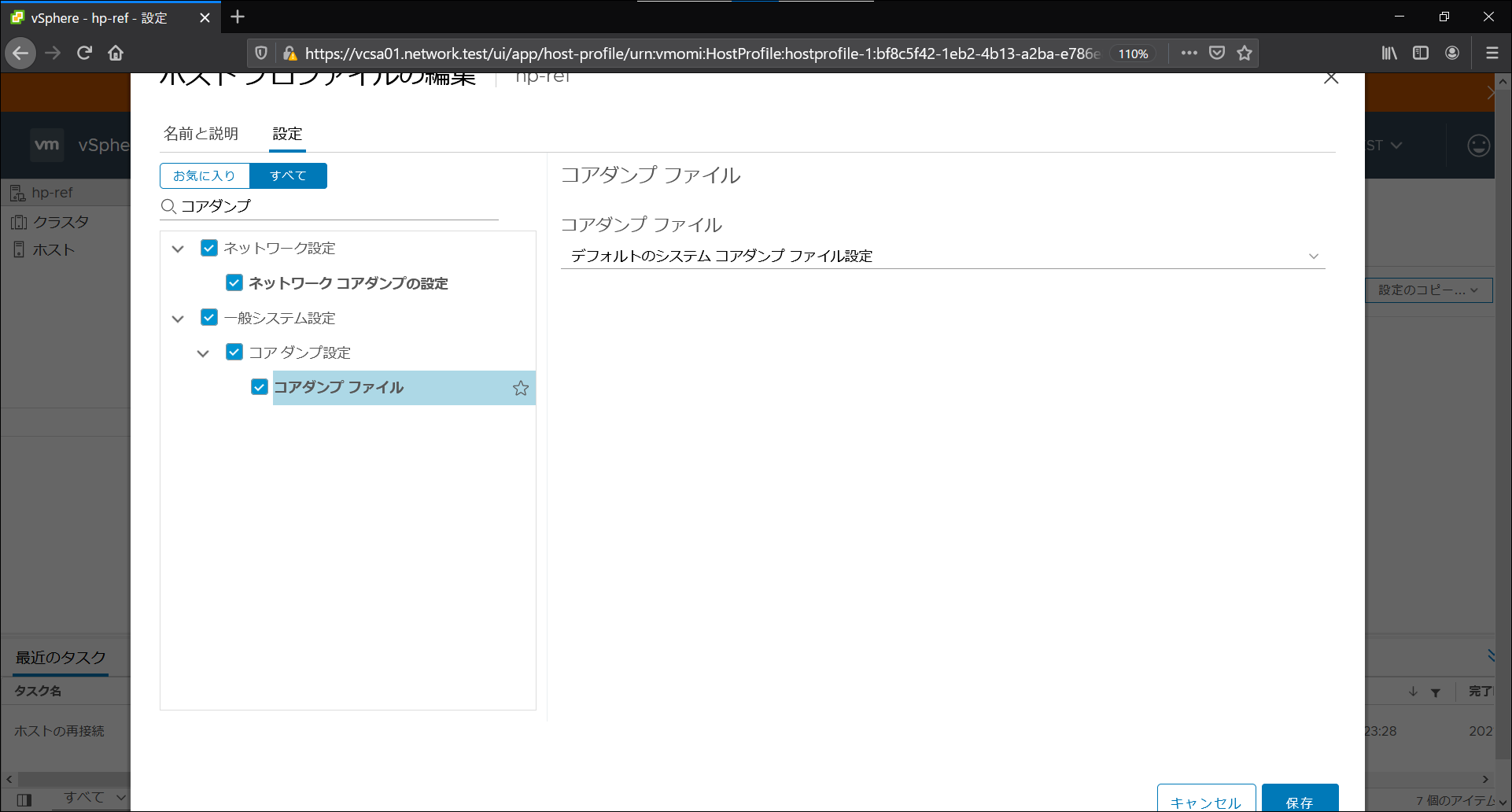Click the コアダンプ search field
This screenshot has width=1512, height=812.
tap(338, 206)
